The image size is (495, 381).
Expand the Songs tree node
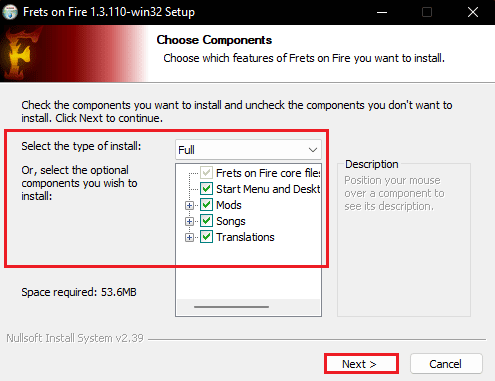pos(189,221)
